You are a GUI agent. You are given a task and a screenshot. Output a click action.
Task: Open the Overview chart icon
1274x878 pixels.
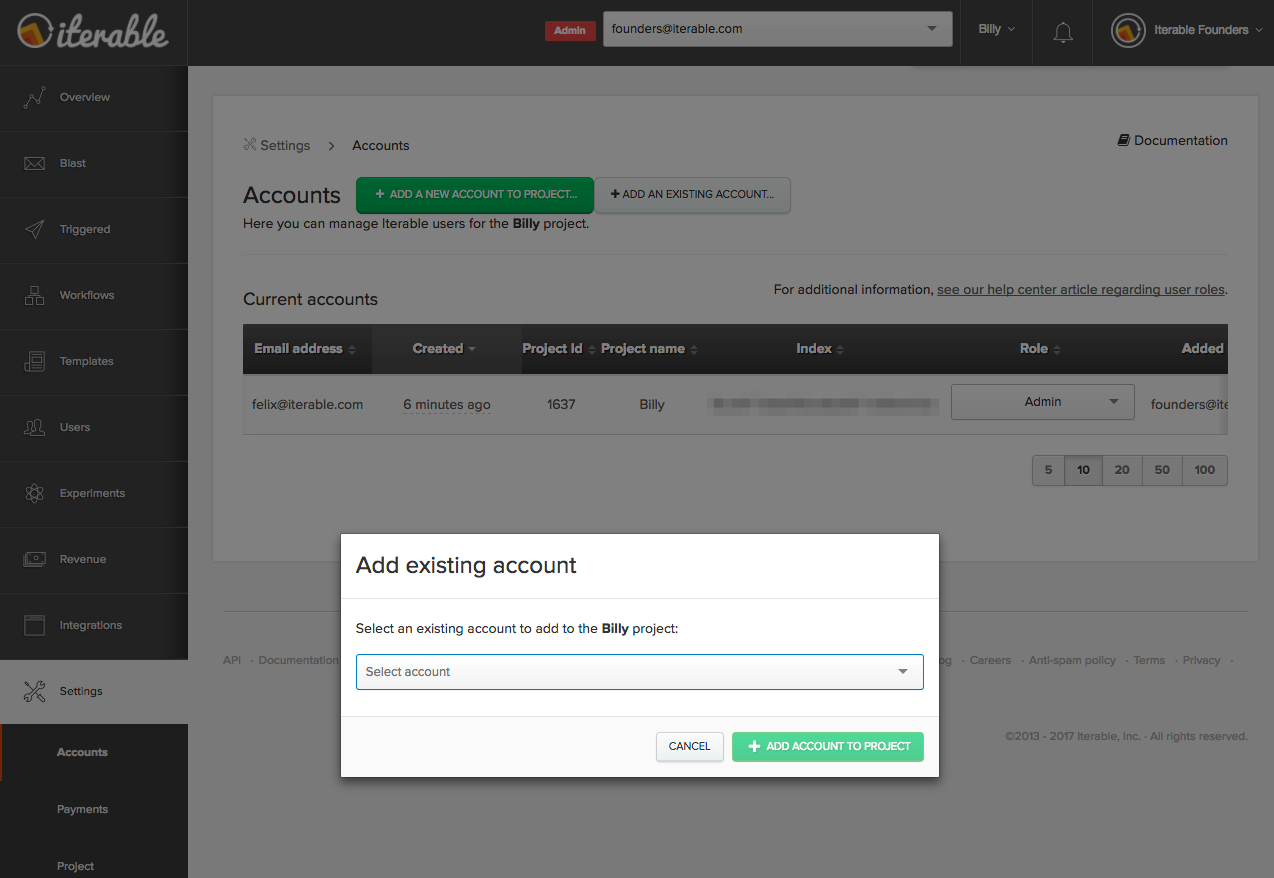(x=35, y=97)
